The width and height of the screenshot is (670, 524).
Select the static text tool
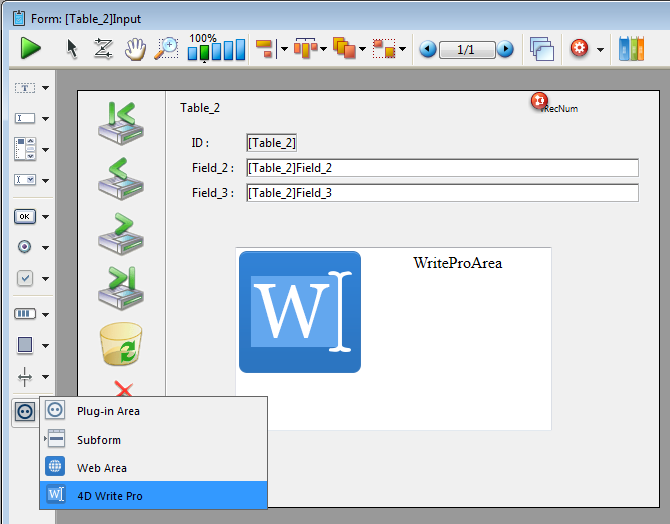pyautogui.click(x=25, y=88)
